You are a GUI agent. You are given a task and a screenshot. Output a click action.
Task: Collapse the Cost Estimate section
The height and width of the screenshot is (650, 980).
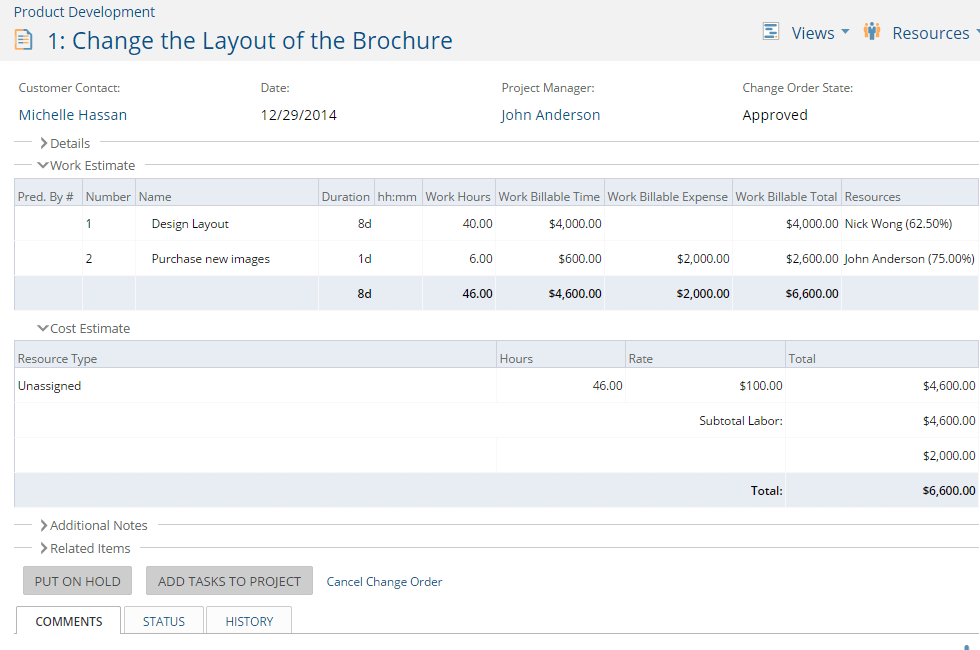(84, 328)
